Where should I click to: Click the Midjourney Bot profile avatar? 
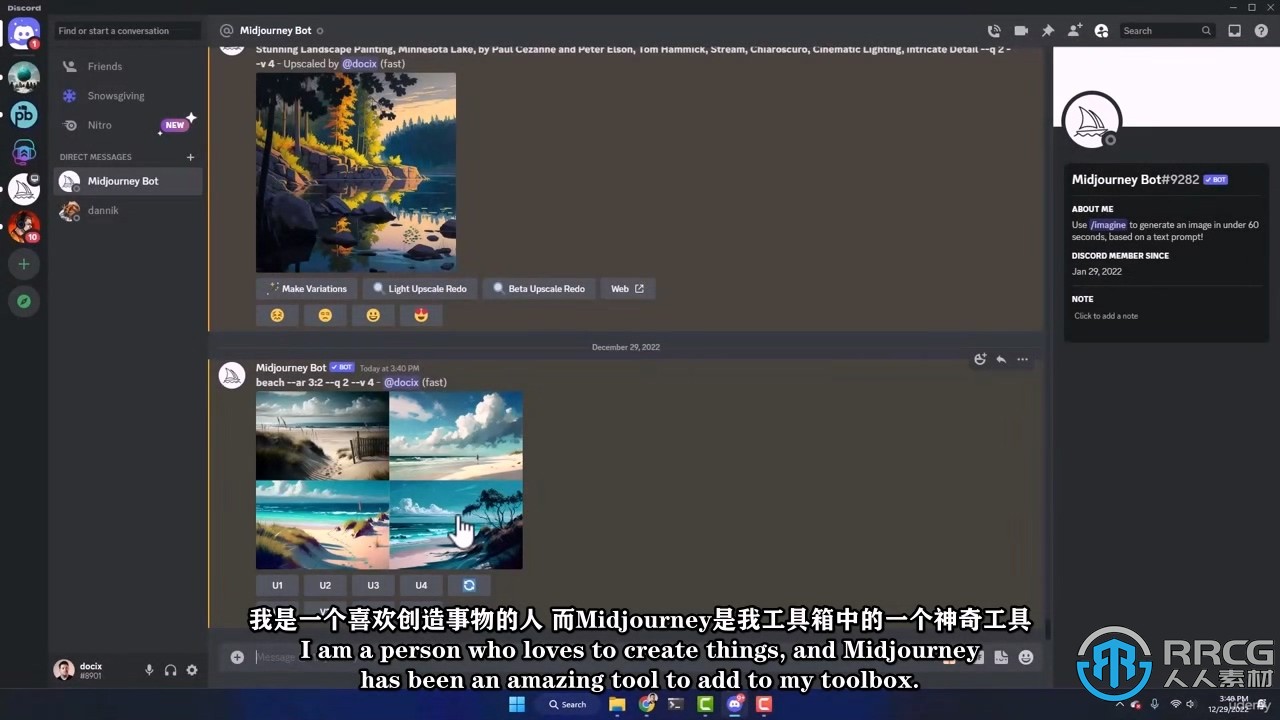click(1092, 121)
